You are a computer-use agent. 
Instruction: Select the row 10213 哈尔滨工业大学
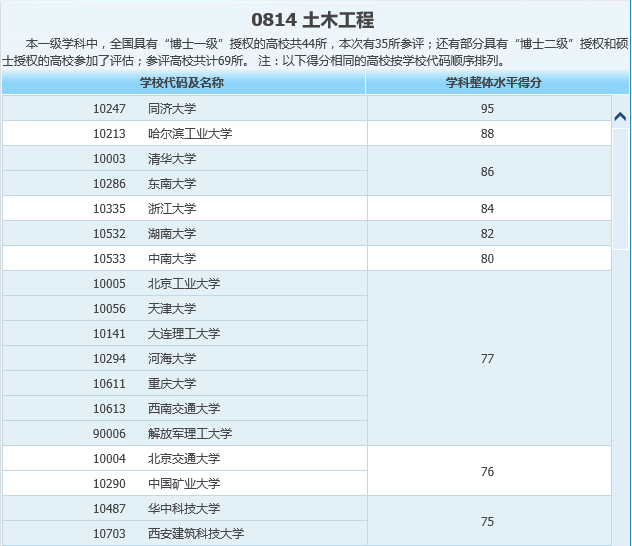click(x=185, y=133)
